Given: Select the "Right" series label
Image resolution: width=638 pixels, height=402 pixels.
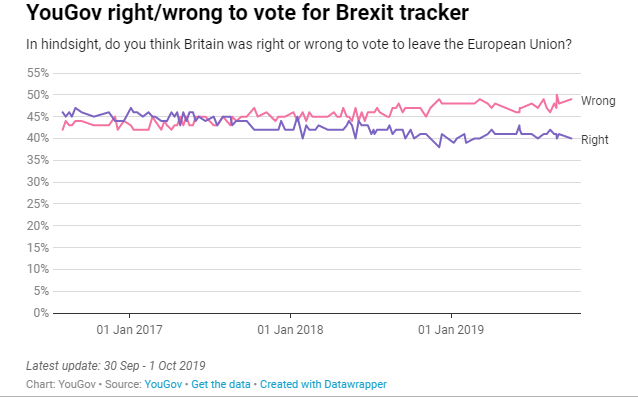Looking at the screenshot, I should click(x=594, y=140).
